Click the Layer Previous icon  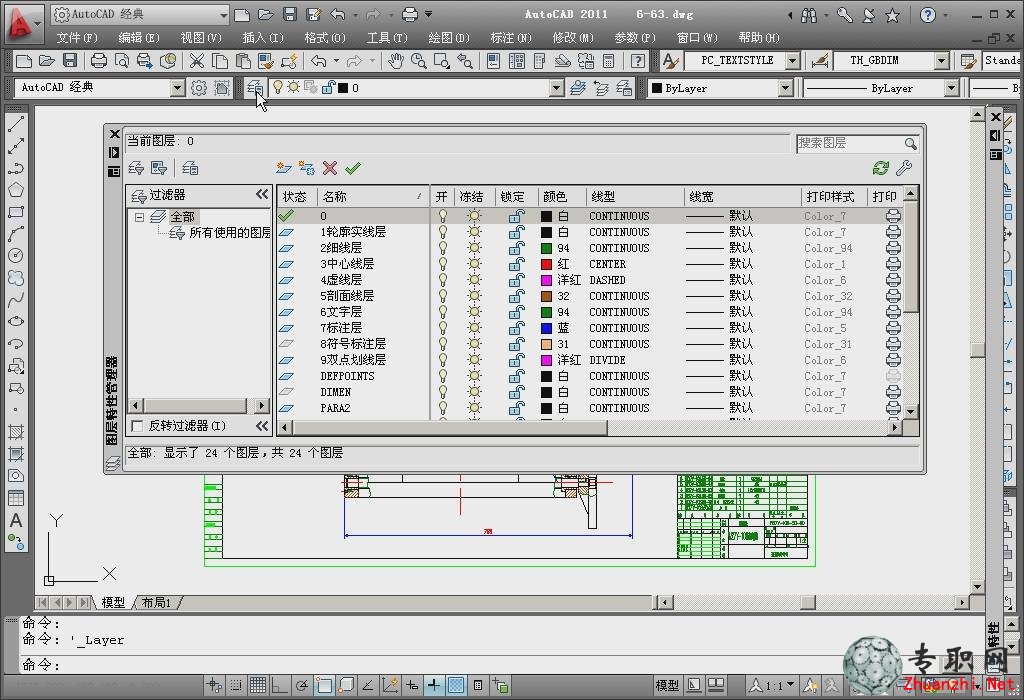click(601, 88)
